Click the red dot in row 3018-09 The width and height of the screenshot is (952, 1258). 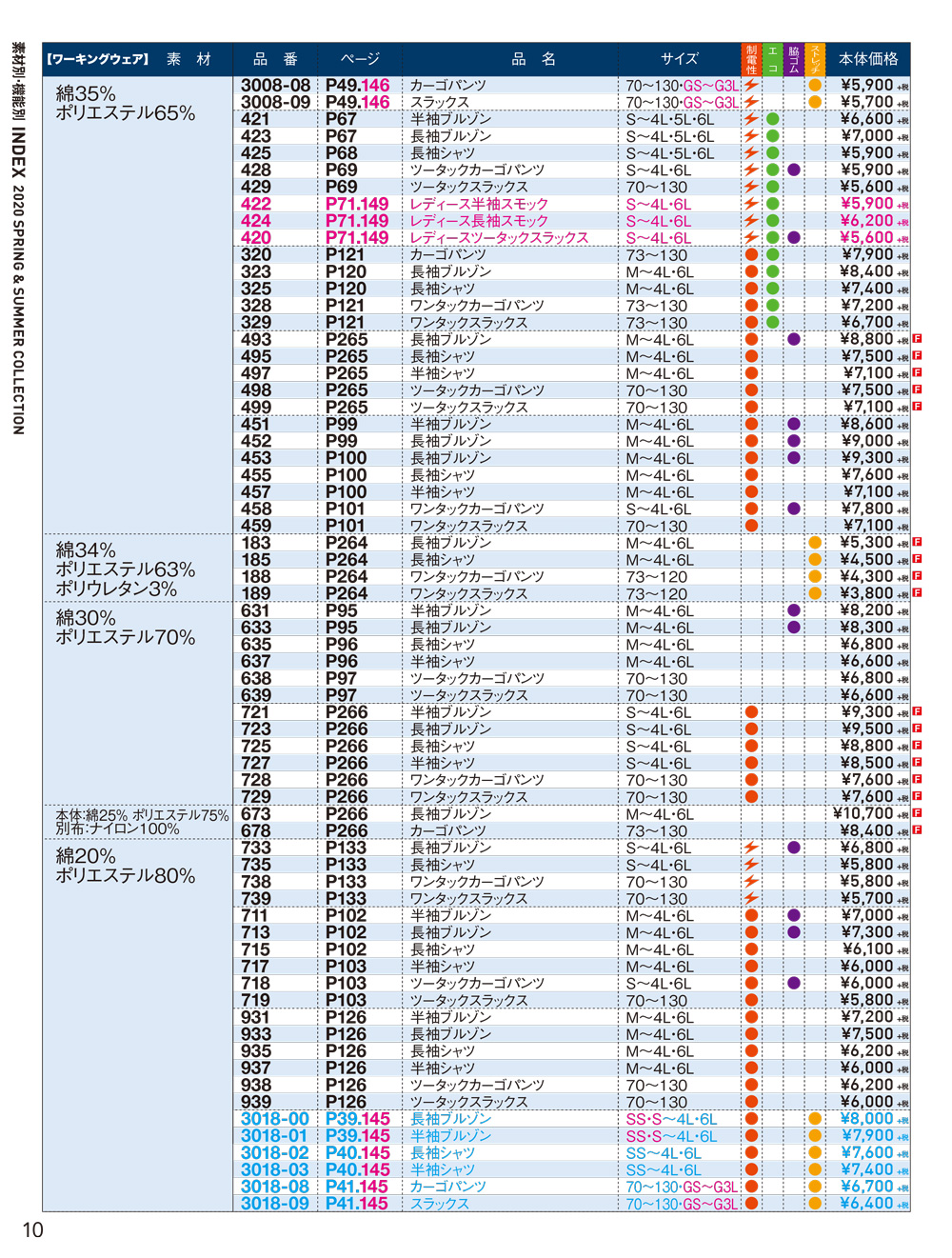pyautogui.click(x=751, y=1204)
